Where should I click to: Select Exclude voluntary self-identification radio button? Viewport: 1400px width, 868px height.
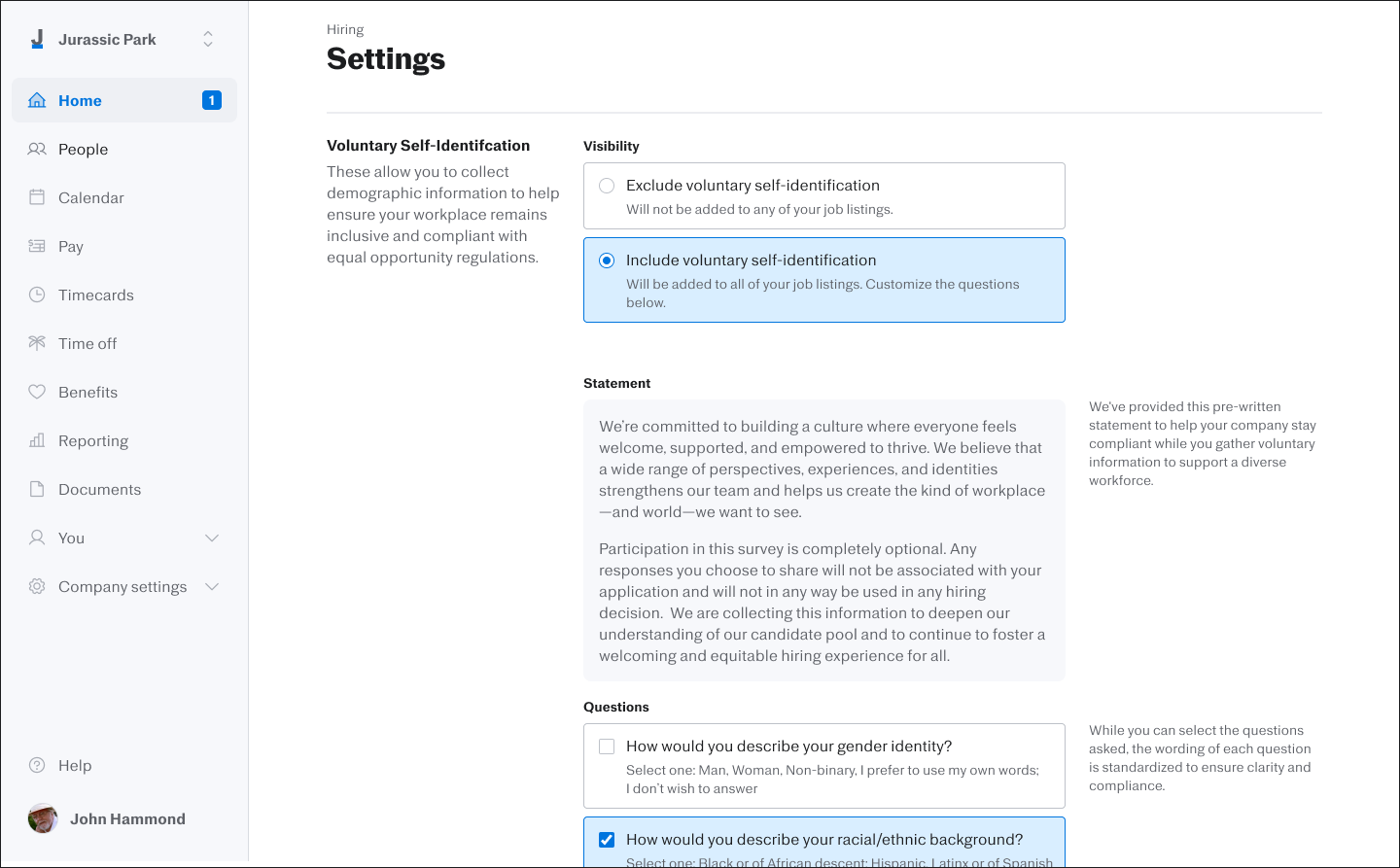(607, 186)
